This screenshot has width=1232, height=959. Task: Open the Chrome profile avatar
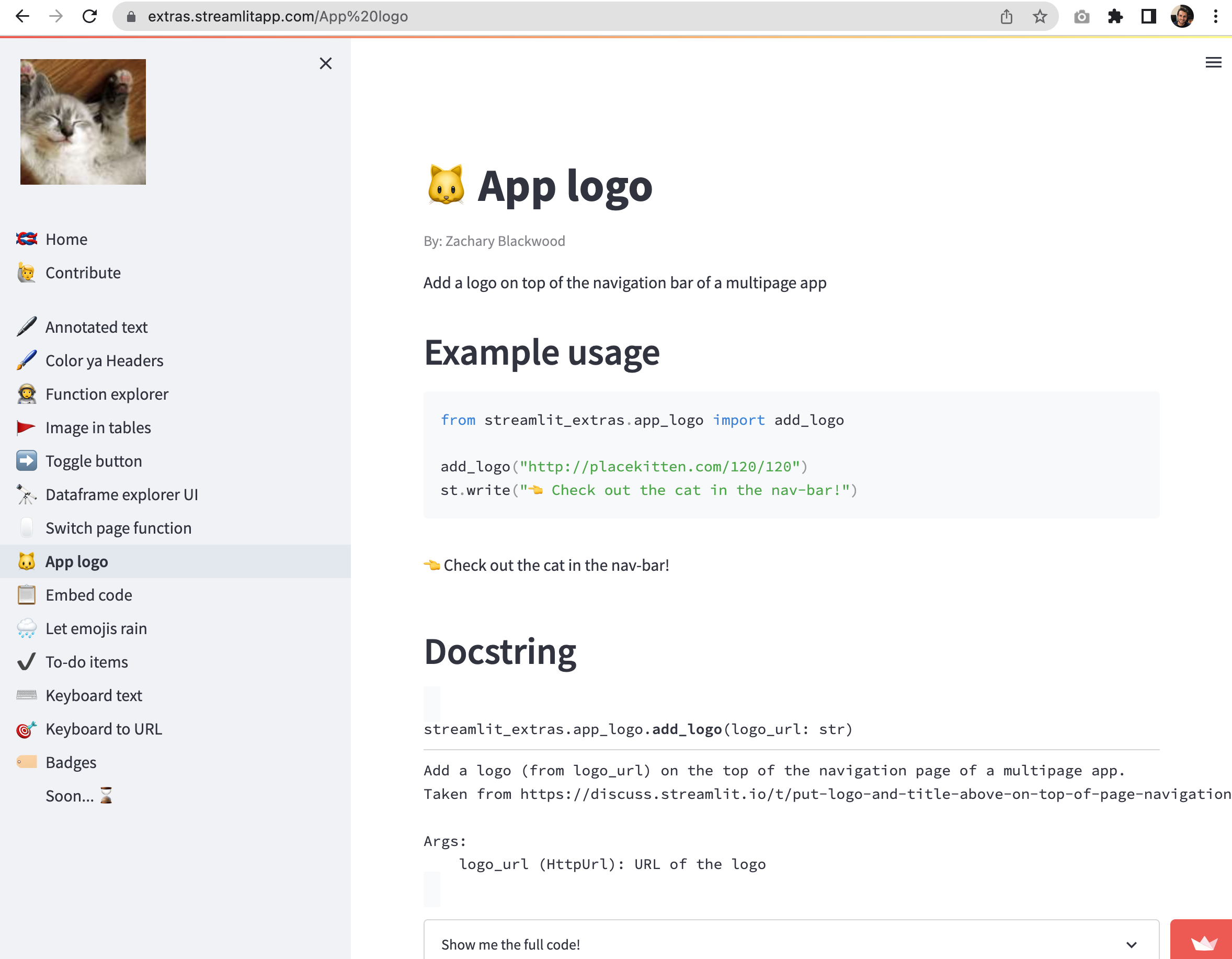pyautogui.click(x=1182, y=16)
